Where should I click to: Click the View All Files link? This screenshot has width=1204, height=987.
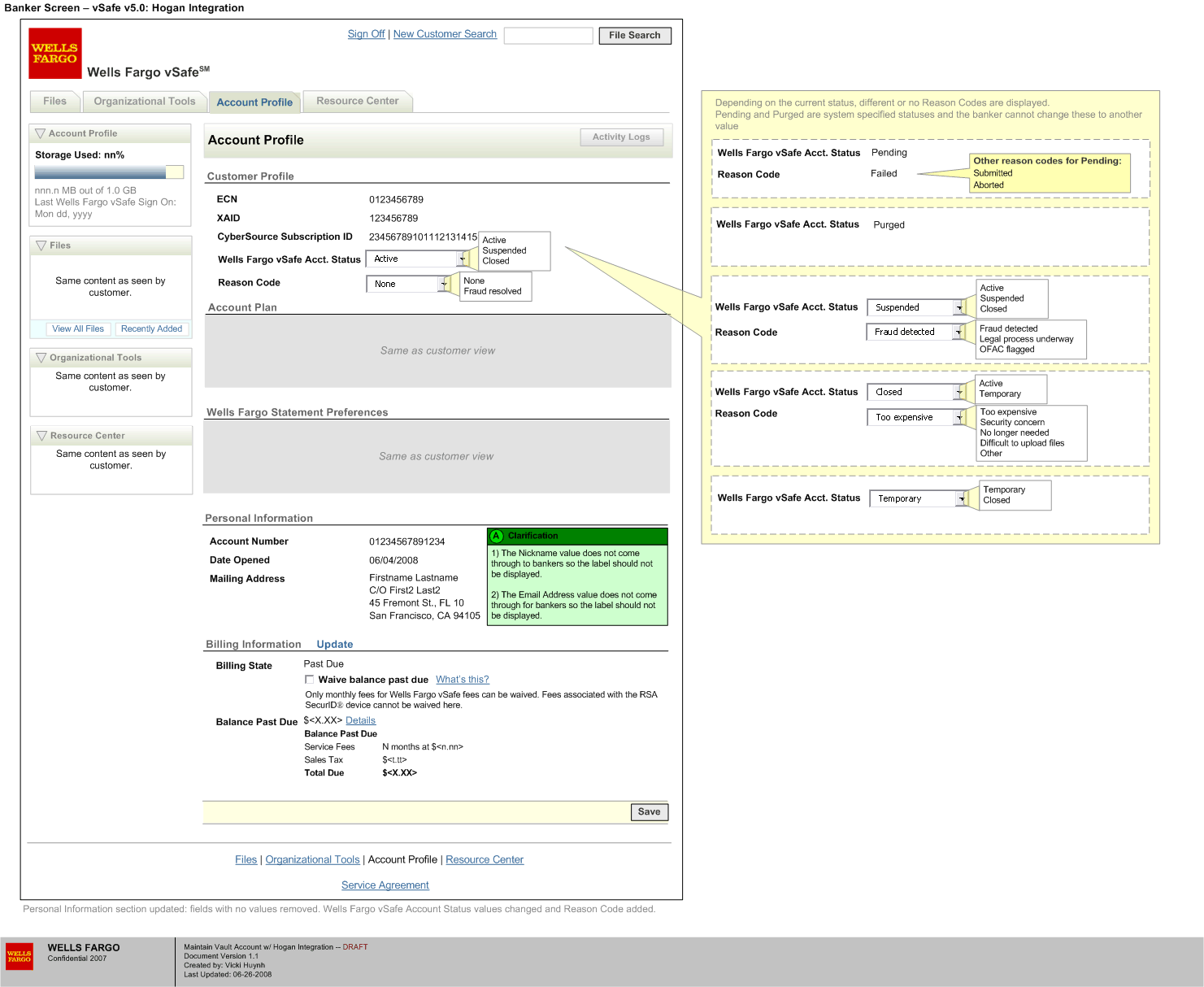(x=78, y=329)
